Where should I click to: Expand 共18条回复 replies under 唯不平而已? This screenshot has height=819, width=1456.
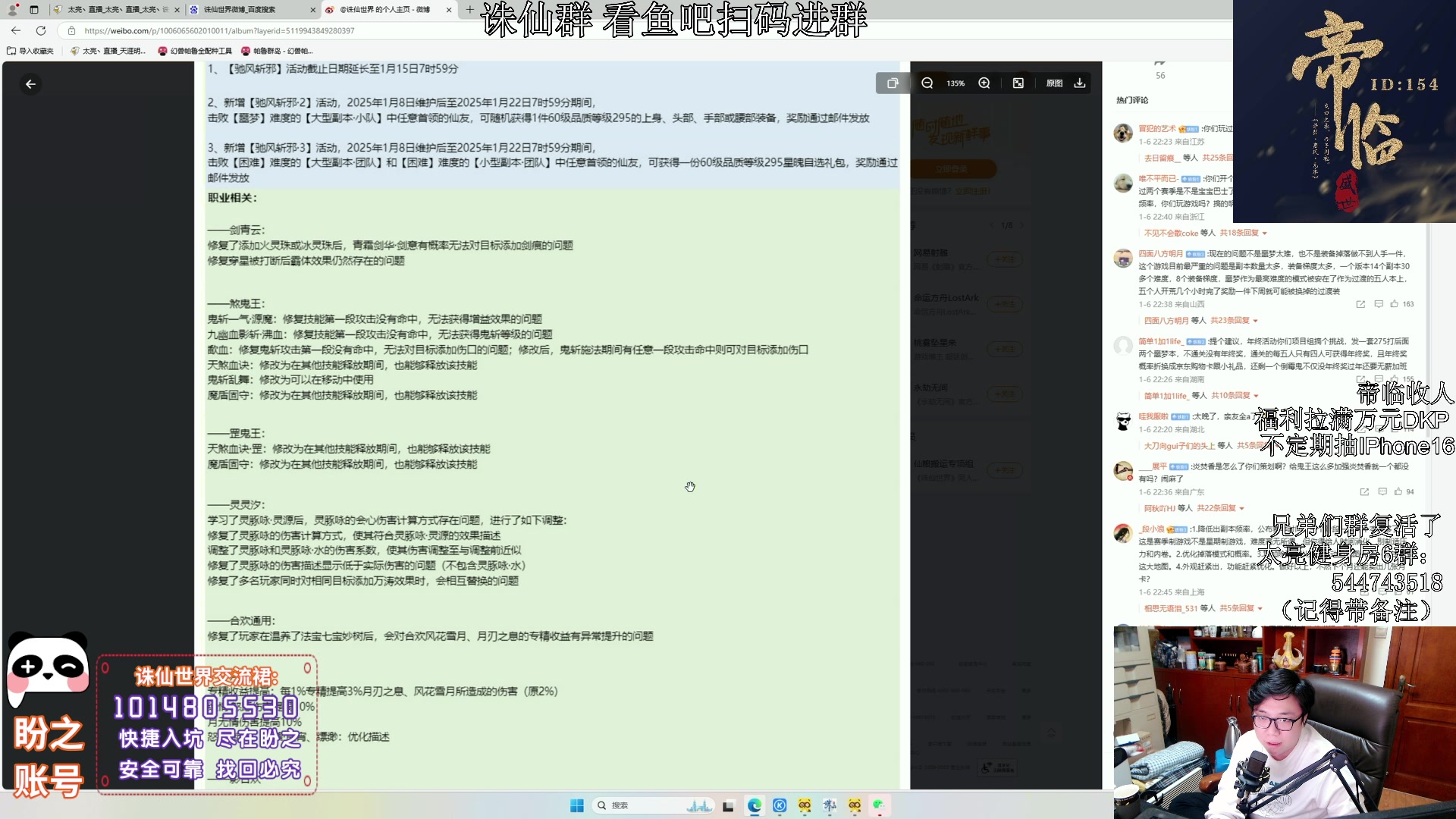[1243, 233]
